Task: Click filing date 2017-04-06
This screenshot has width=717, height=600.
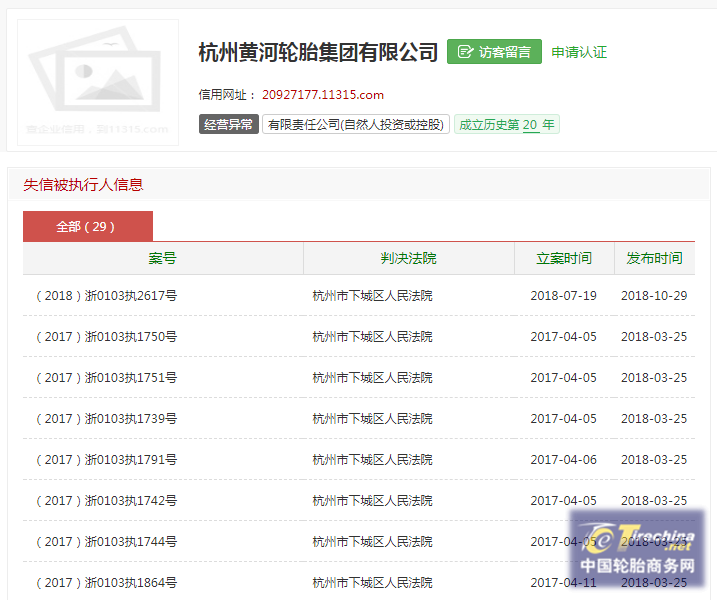Action: (x=563, y=460)
